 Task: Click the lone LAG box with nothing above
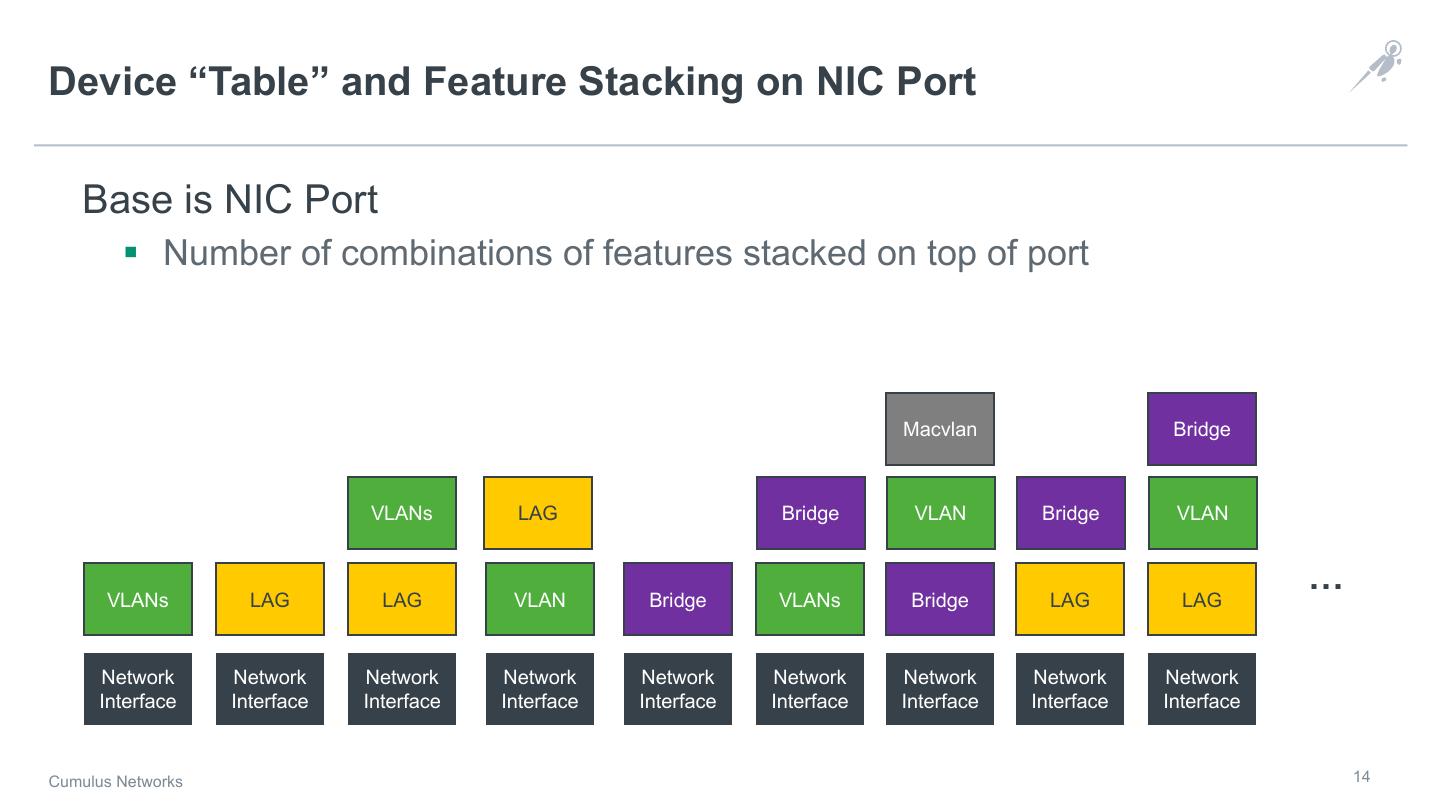pyautogui.click(x=270, y=599)
